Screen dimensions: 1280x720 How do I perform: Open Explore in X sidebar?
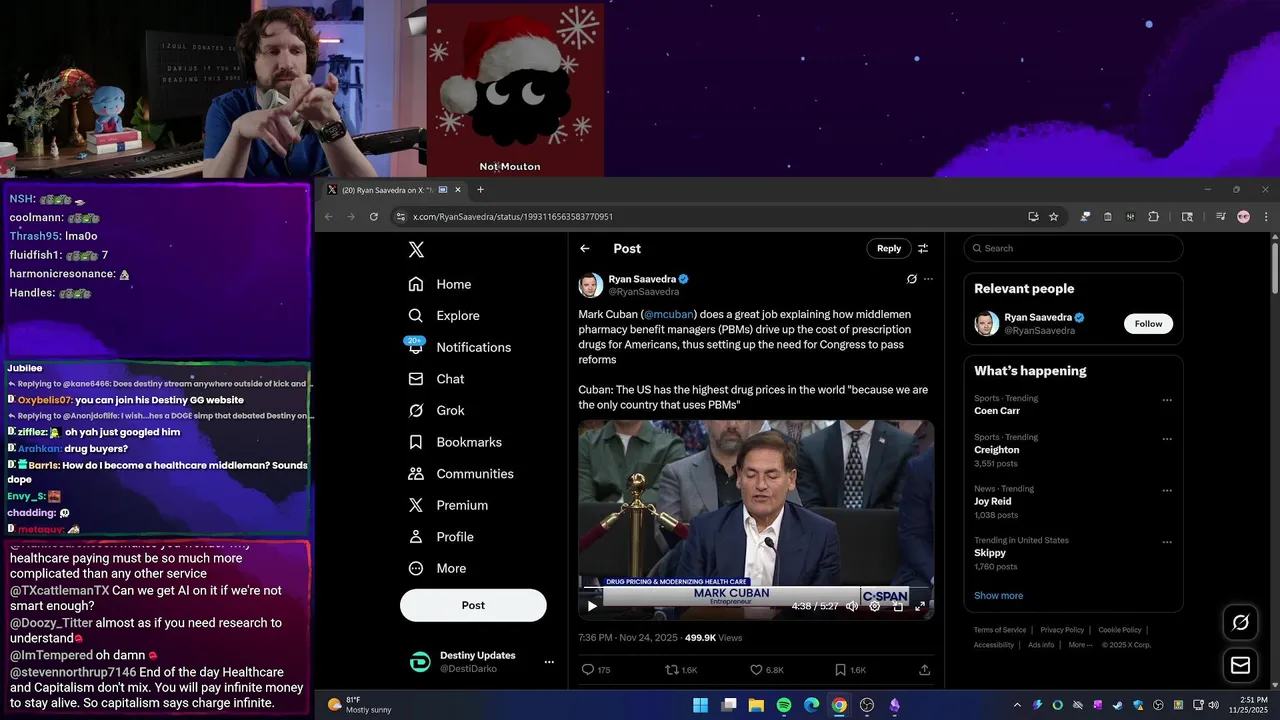[444, 316]
